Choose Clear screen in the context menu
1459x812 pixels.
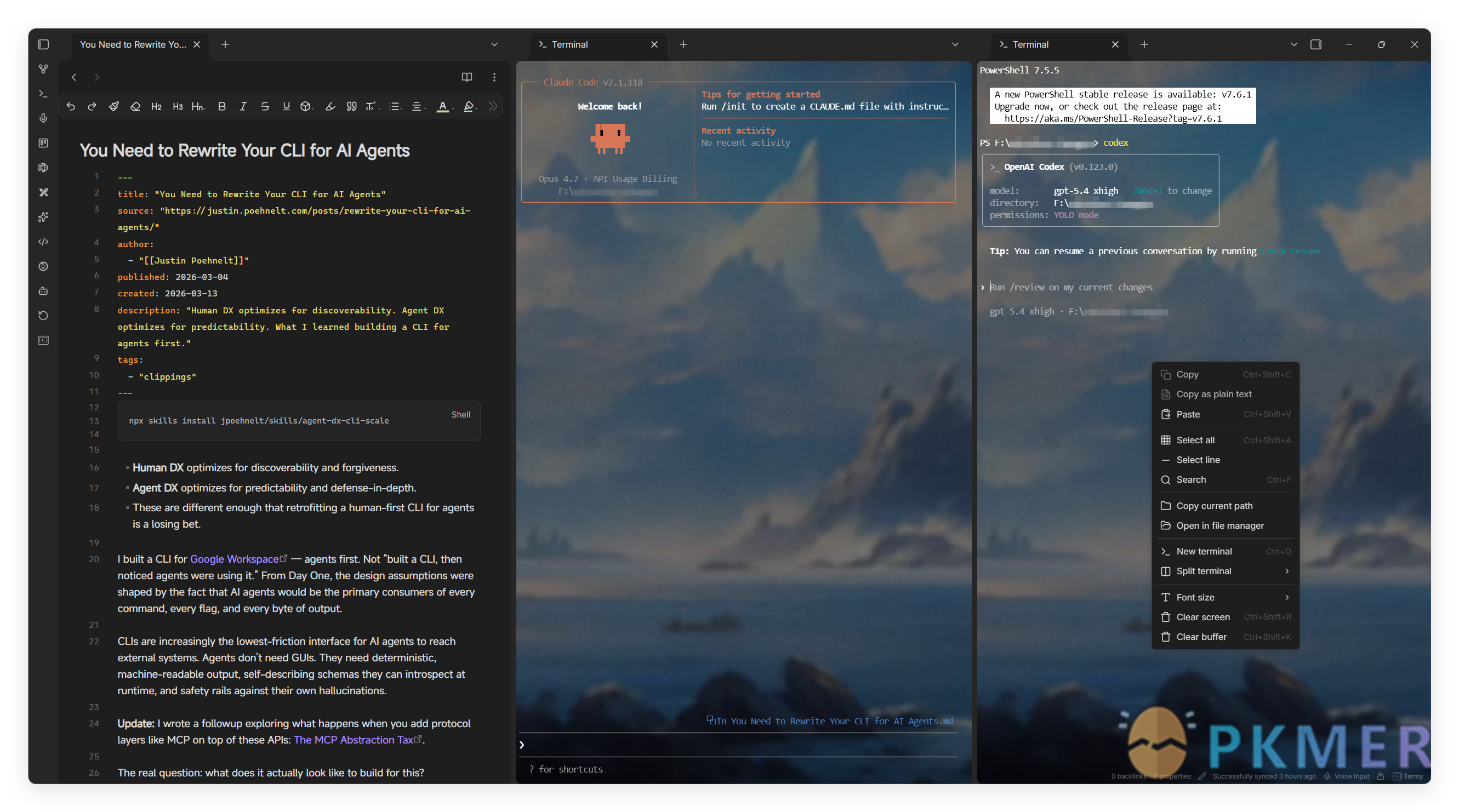1226,616
